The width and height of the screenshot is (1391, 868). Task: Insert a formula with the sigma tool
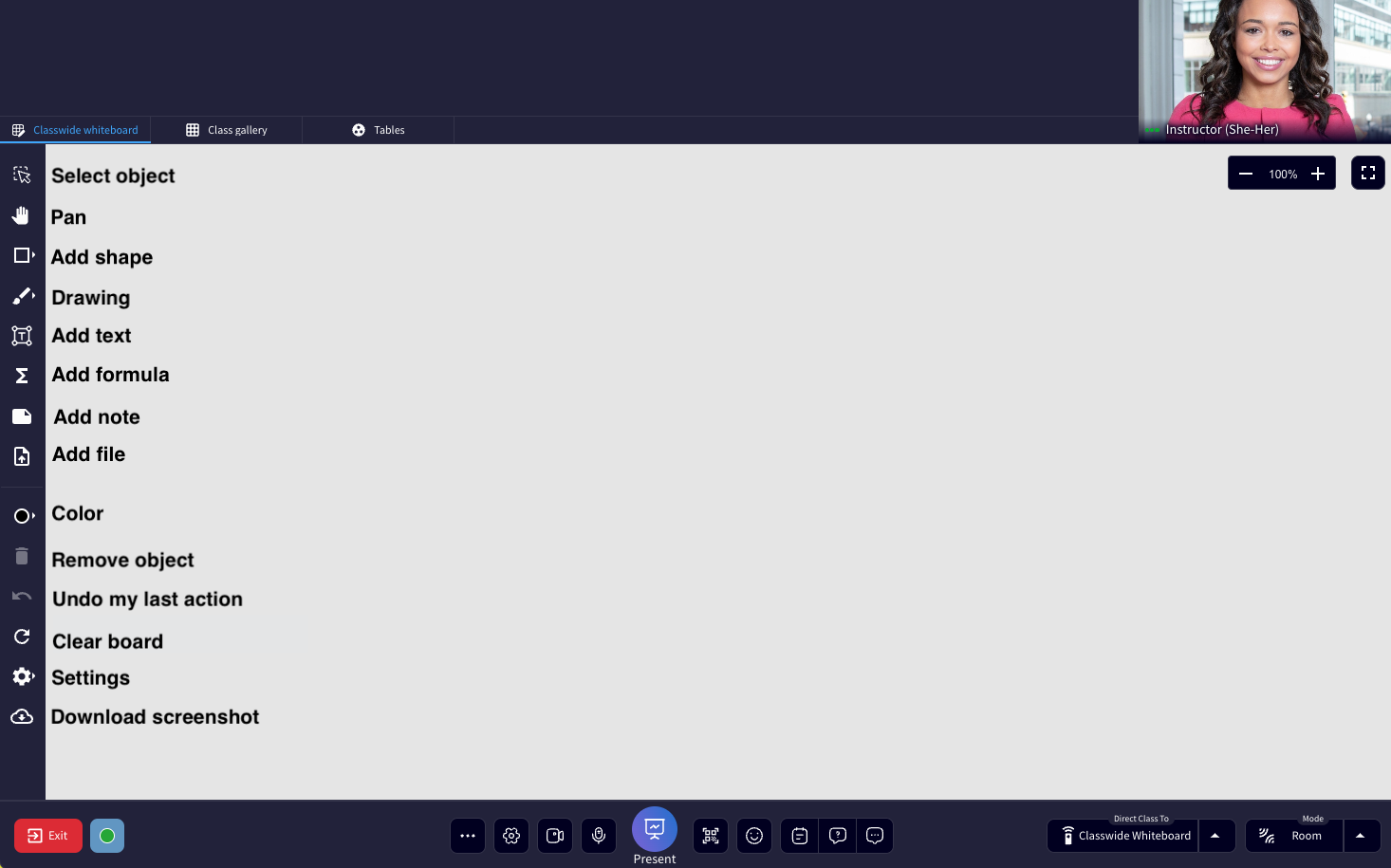(22, 376)
